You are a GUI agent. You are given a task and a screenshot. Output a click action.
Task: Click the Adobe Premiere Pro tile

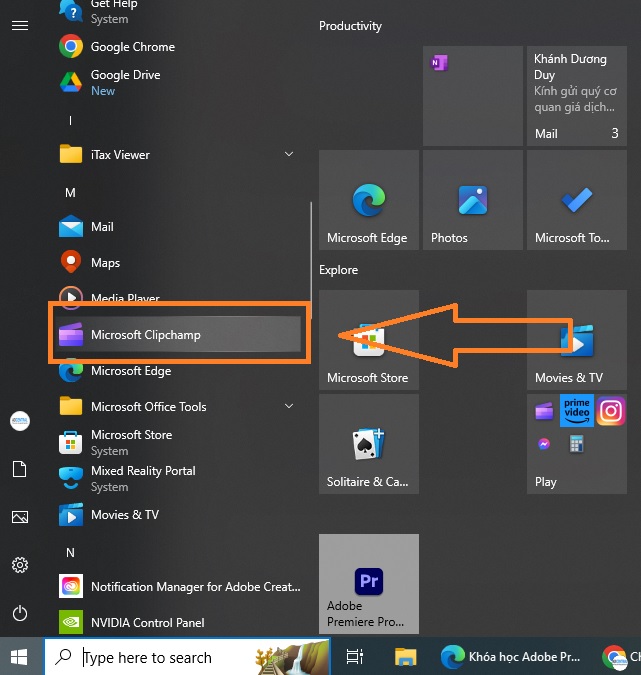point(368,583)
